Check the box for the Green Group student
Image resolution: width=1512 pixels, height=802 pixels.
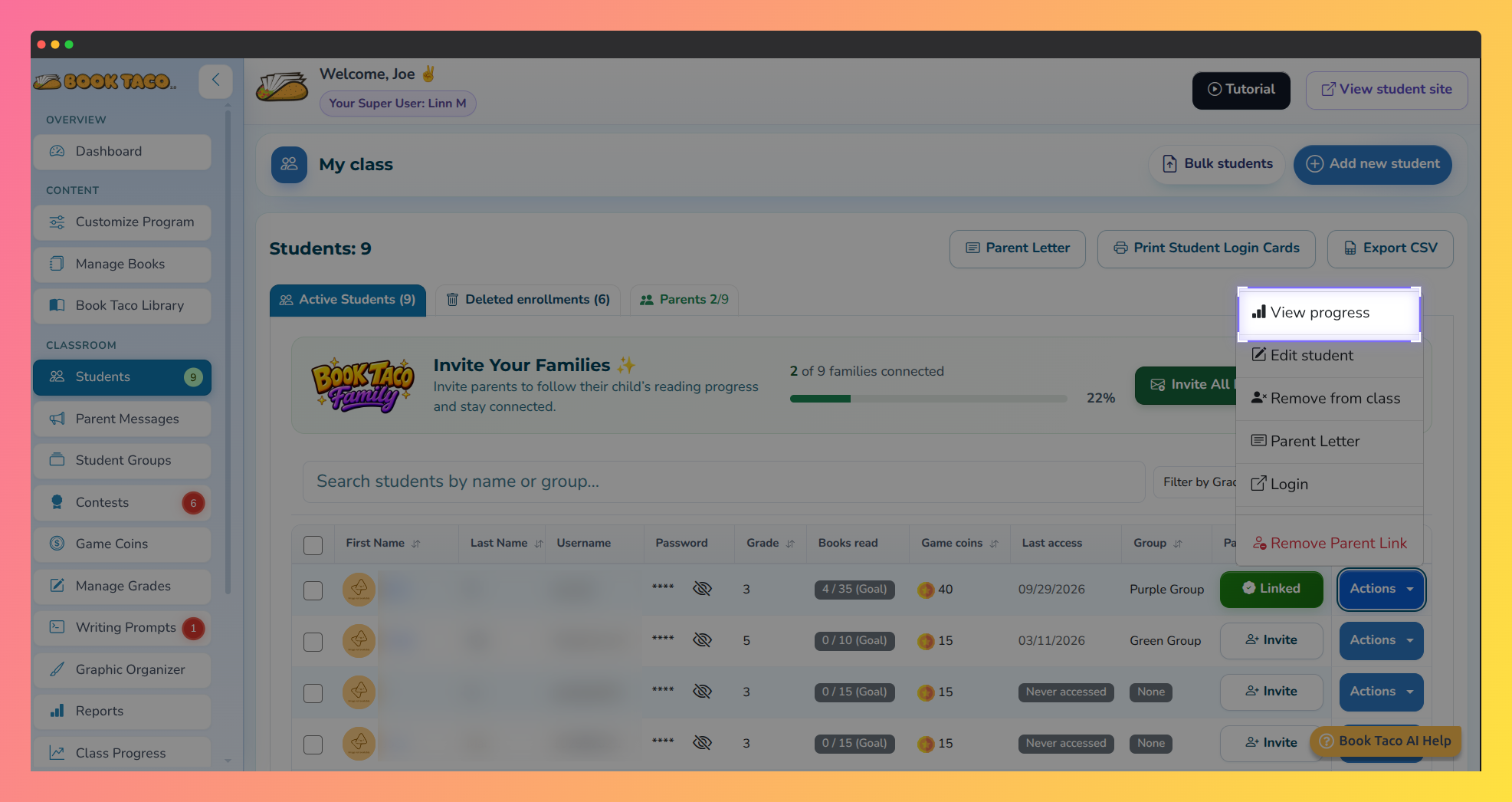tap(313, 642)
